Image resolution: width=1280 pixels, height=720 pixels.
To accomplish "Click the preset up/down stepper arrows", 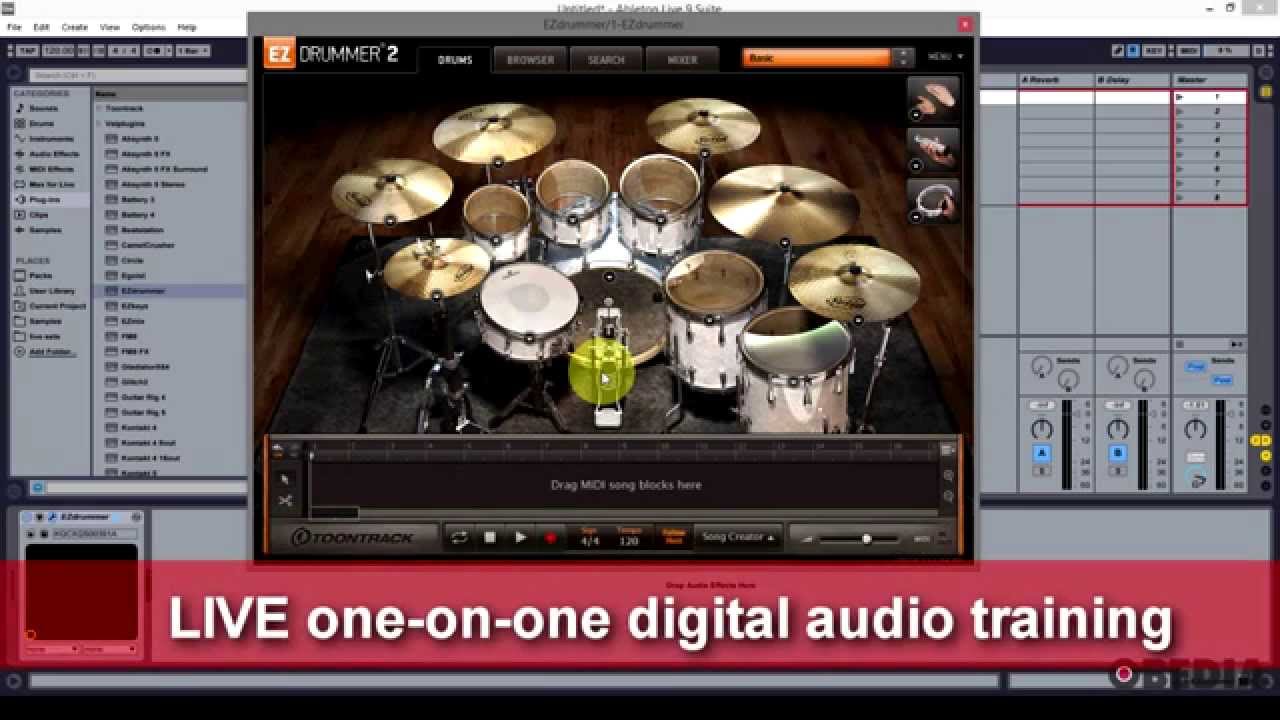I will point(903,58).
